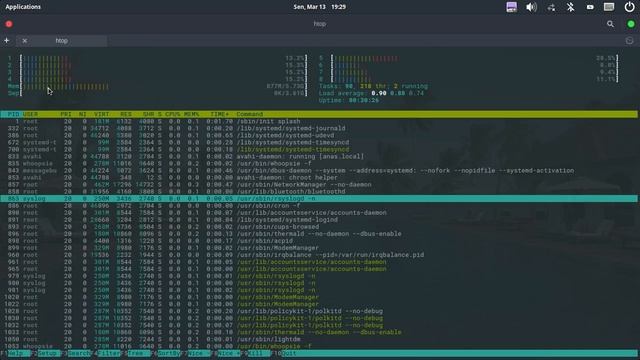Select the cups-browsed process row
Screen dimensions: 640x360
pyautogui.click(x=319, y=227)
